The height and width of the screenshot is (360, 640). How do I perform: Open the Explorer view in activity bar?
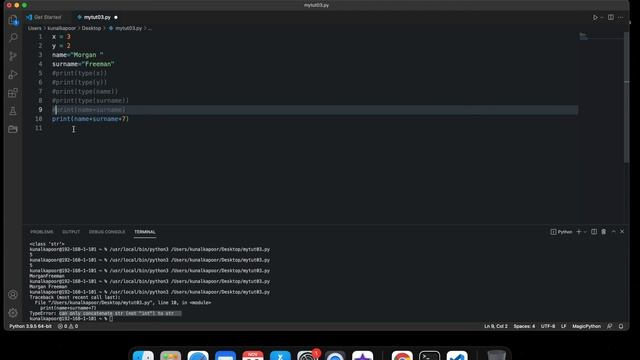point(13,20)
